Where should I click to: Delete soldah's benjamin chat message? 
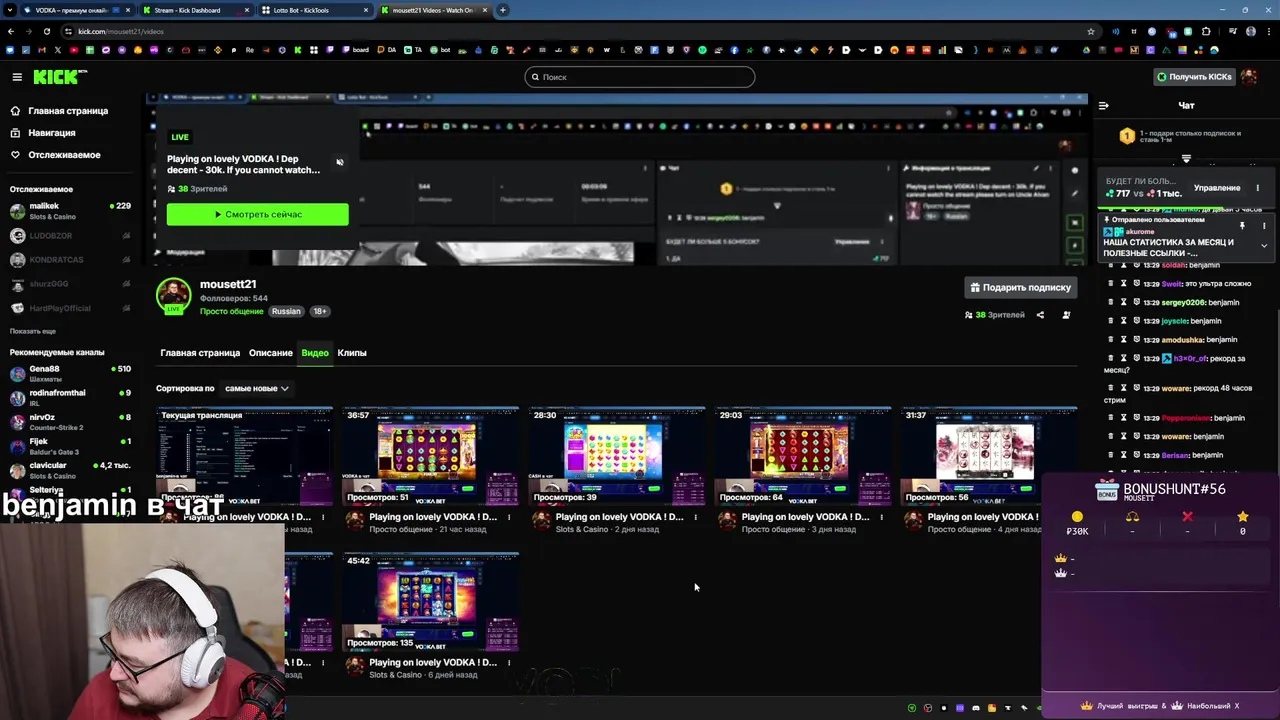coord(1110,265)
